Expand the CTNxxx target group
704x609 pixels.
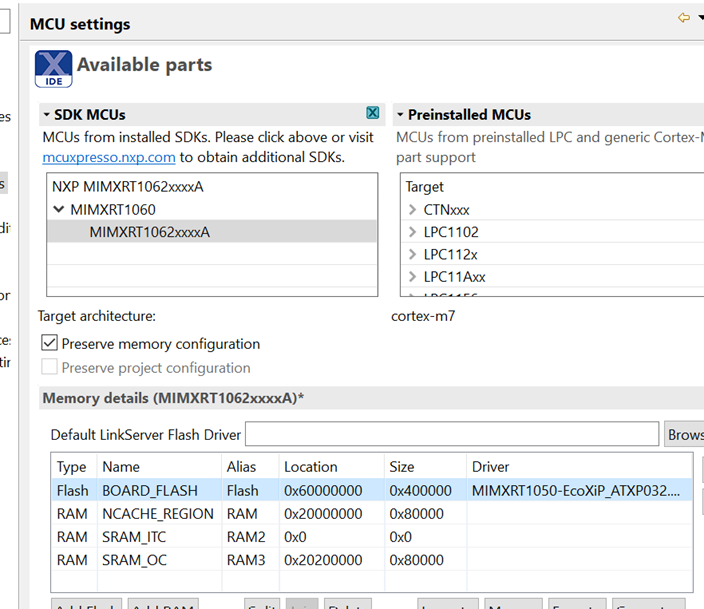tap(413, 210)
